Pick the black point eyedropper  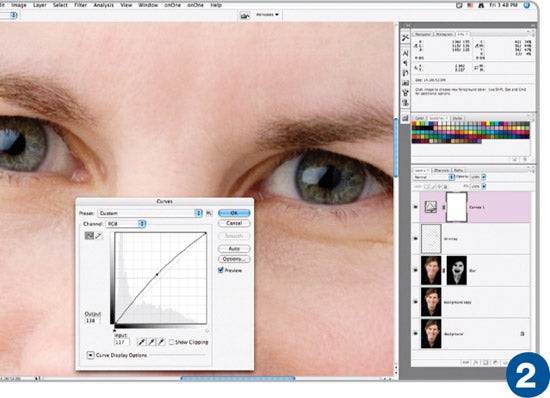[x=141, y=342]
